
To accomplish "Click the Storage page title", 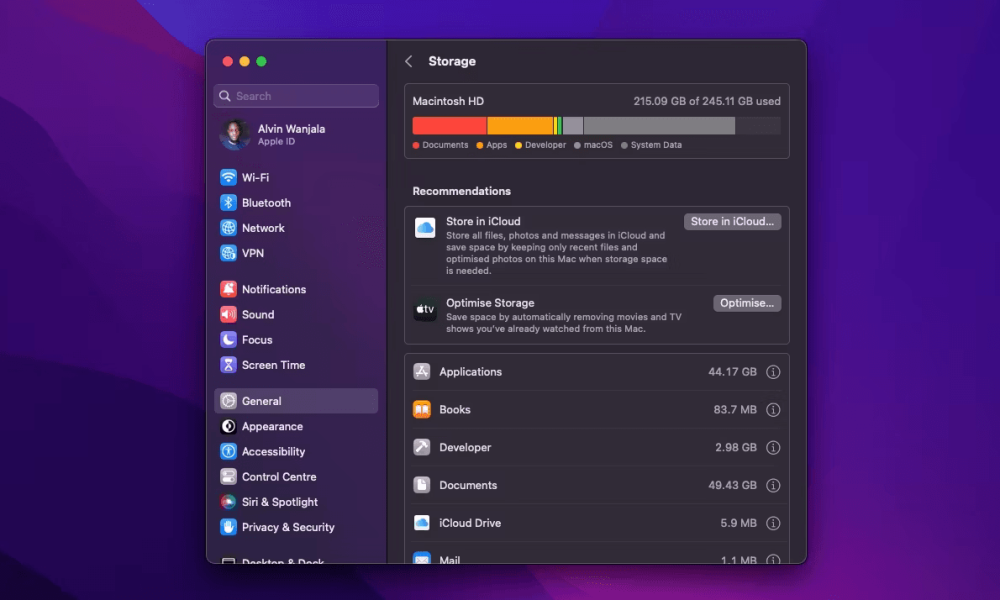I will (x=452, y=61).
